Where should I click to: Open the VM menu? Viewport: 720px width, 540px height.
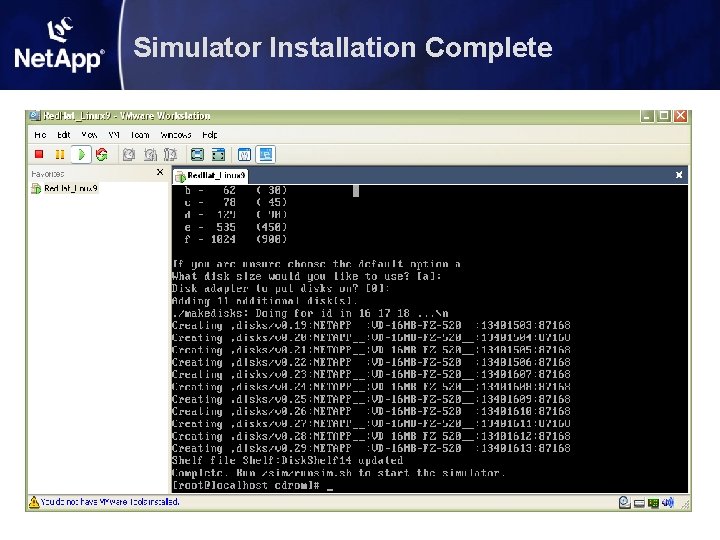[x=114, y=135]
